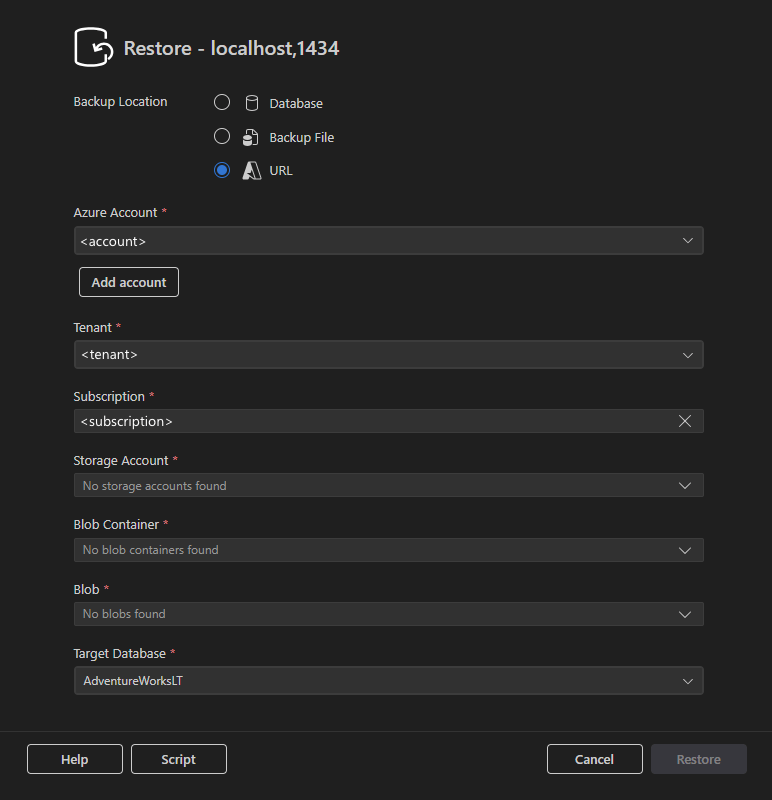Click the Database cylinder icon
Screen dimensions: 772x800
[251, 102]
